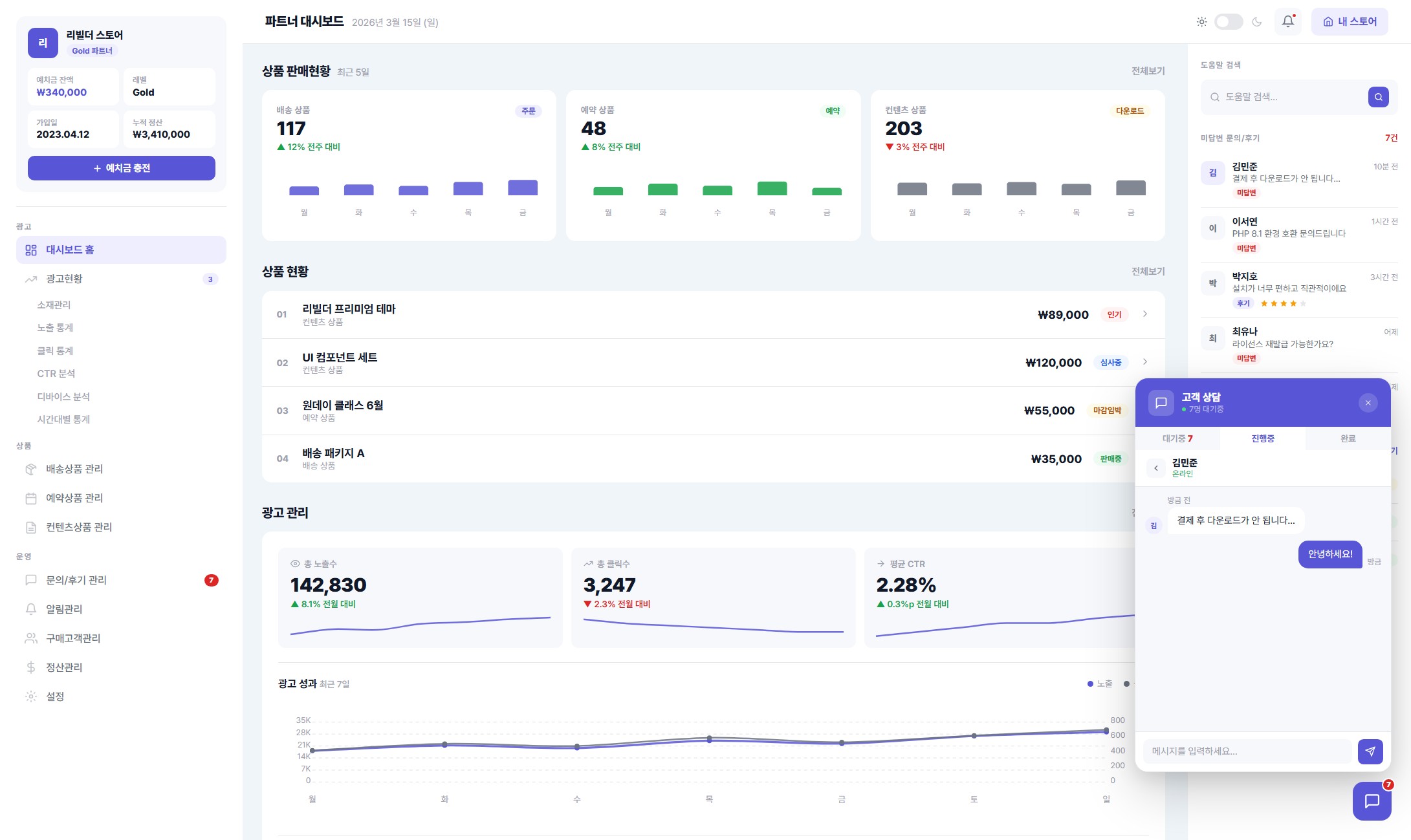Open floating chat bubble with badge 7
Screen dimensions: 1411x840
pyautogui.click(x=1372, y=801)
